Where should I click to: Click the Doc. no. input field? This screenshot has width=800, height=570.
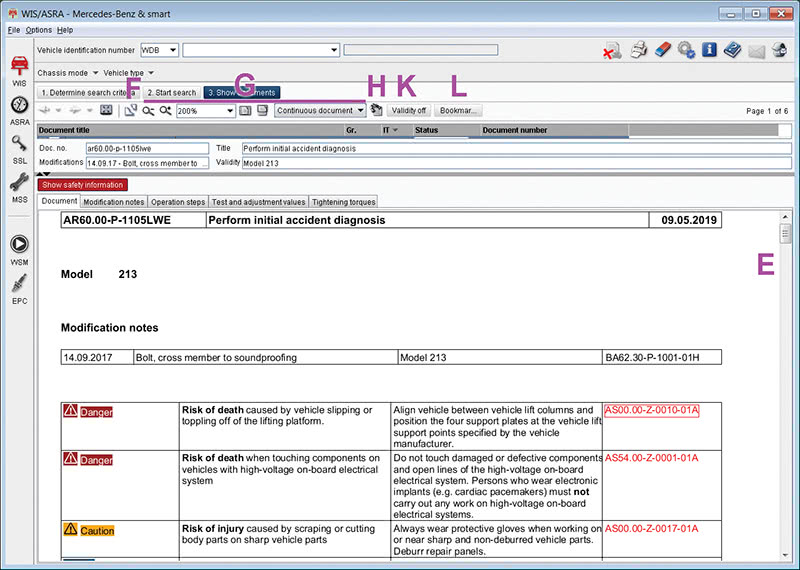click(x=147, y=148)
